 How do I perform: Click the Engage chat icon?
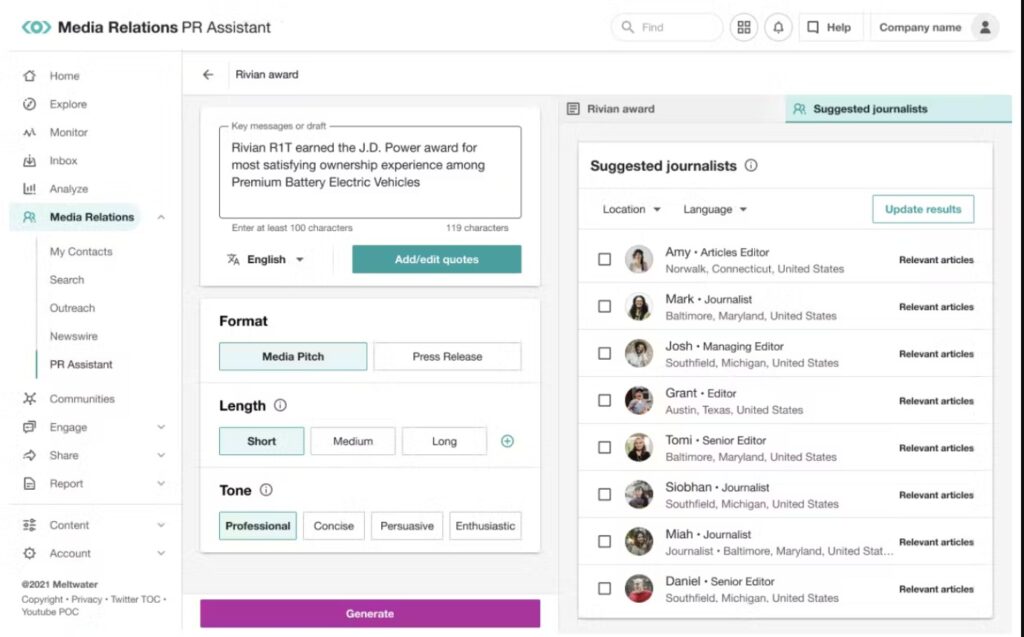click(x=29, y=427)
